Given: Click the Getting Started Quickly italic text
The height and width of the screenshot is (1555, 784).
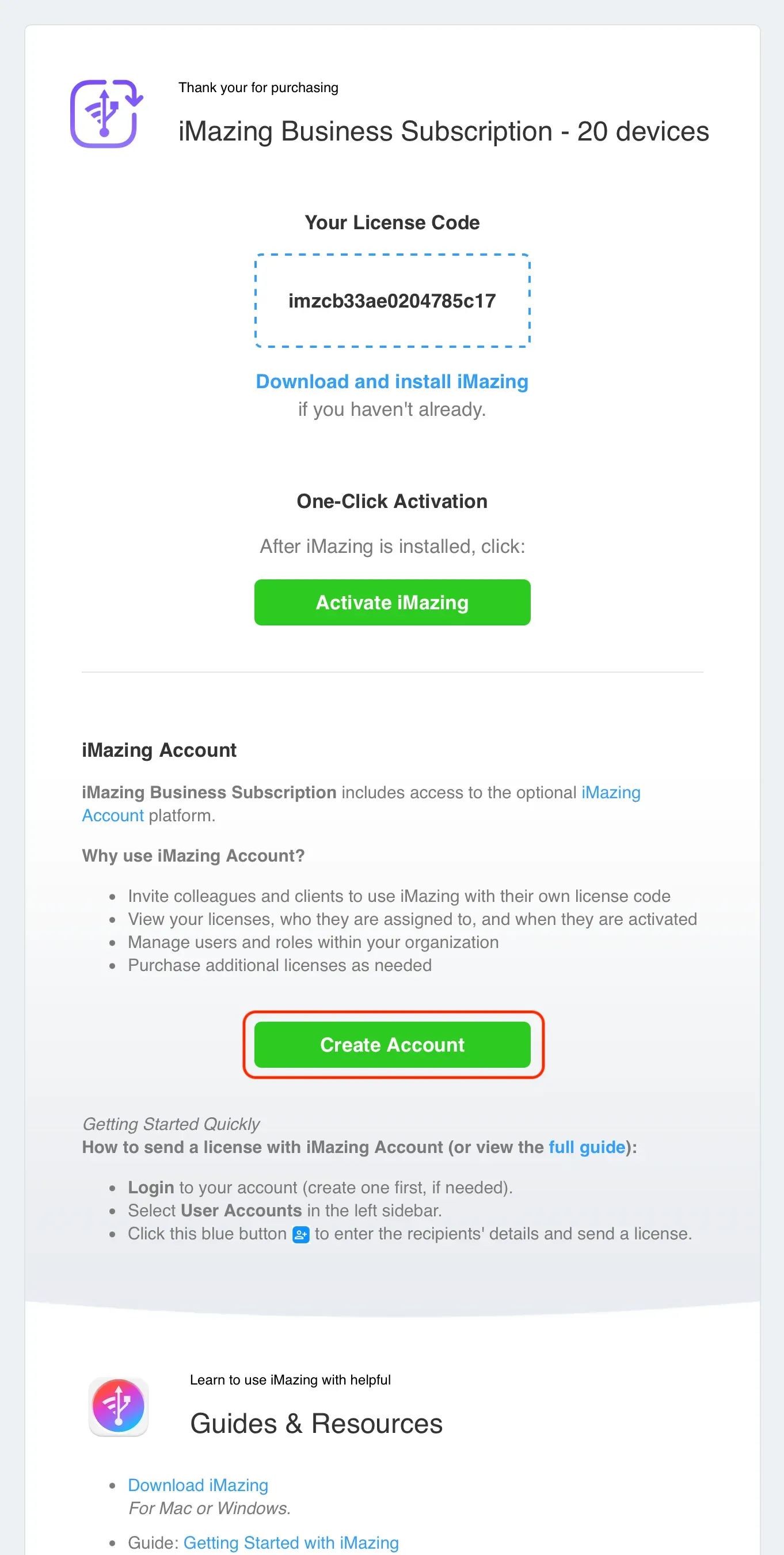Looking at the screenshot, I should pyautogui.click(x=170, y=1124).
